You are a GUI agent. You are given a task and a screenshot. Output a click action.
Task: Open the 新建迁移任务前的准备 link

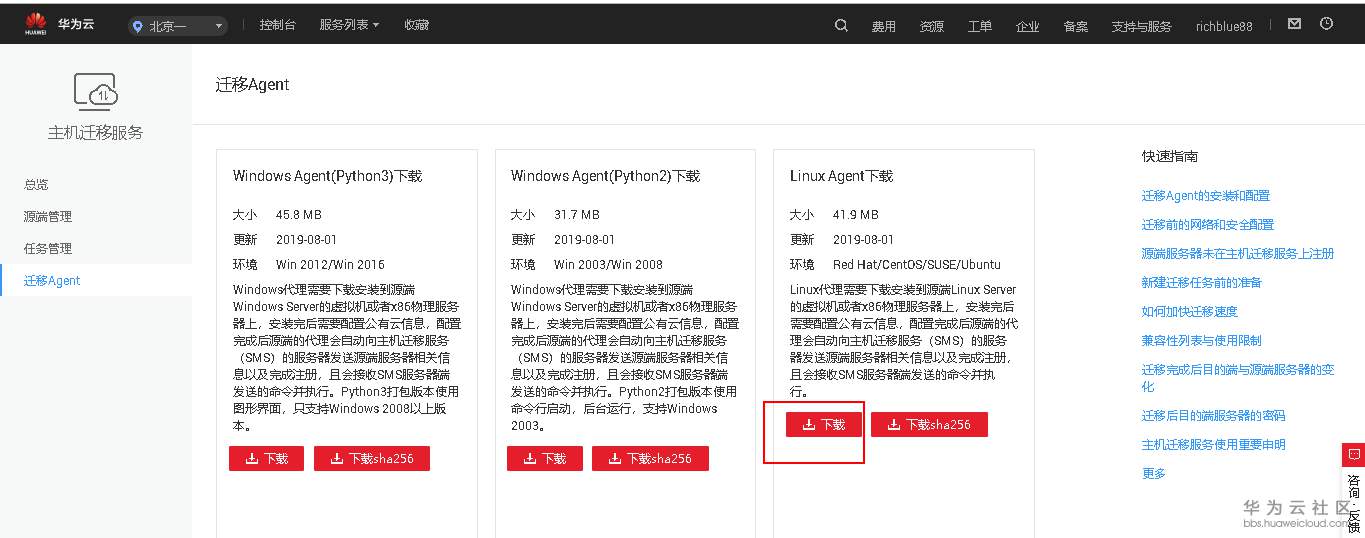click(x=1202, y=283)
